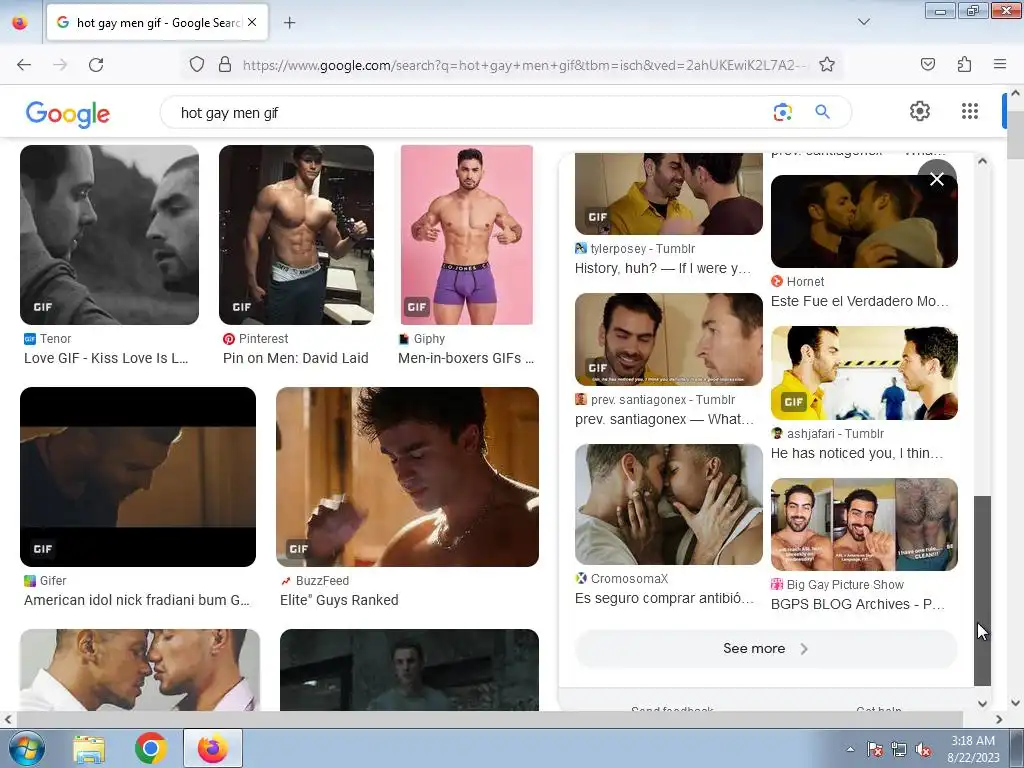
Task: Open the extensions puzzle icon
Action: tap(964, 64)
